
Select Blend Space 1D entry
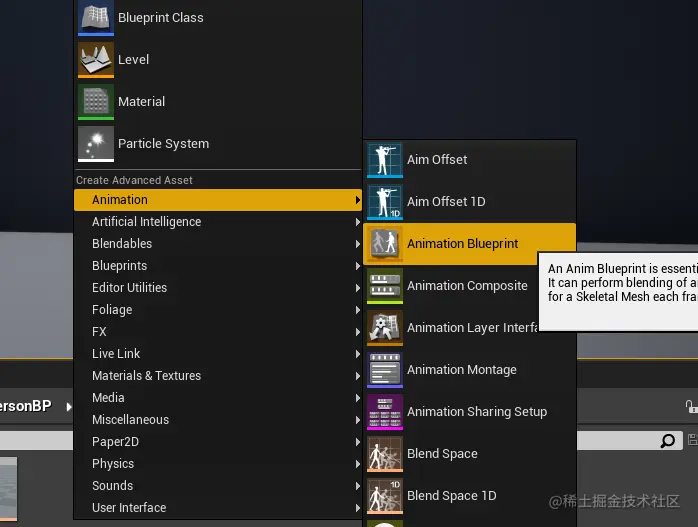[470, 496]
